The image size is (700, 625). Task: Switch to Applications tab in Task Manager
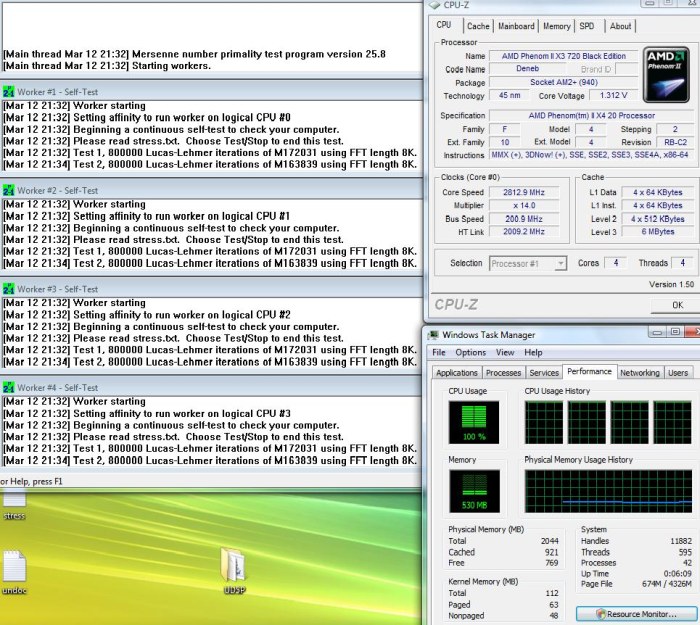tap(457, 373)
